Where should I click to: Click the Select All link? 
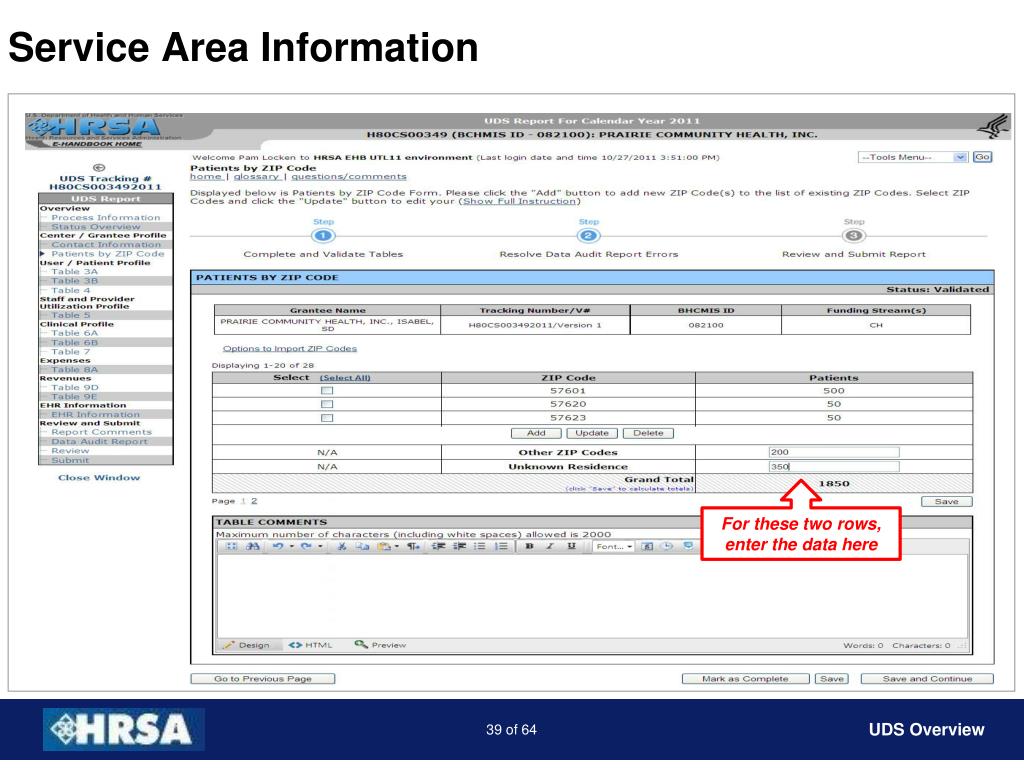(x=345, y=378)
